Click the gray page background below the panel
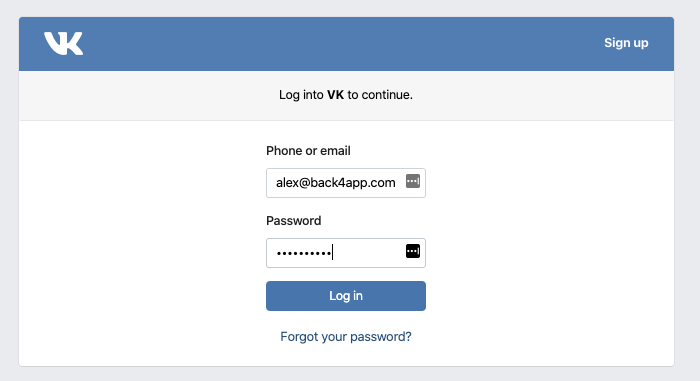This screenshot has height=381, width=700. pyautogui.click(x=346, y=375)
